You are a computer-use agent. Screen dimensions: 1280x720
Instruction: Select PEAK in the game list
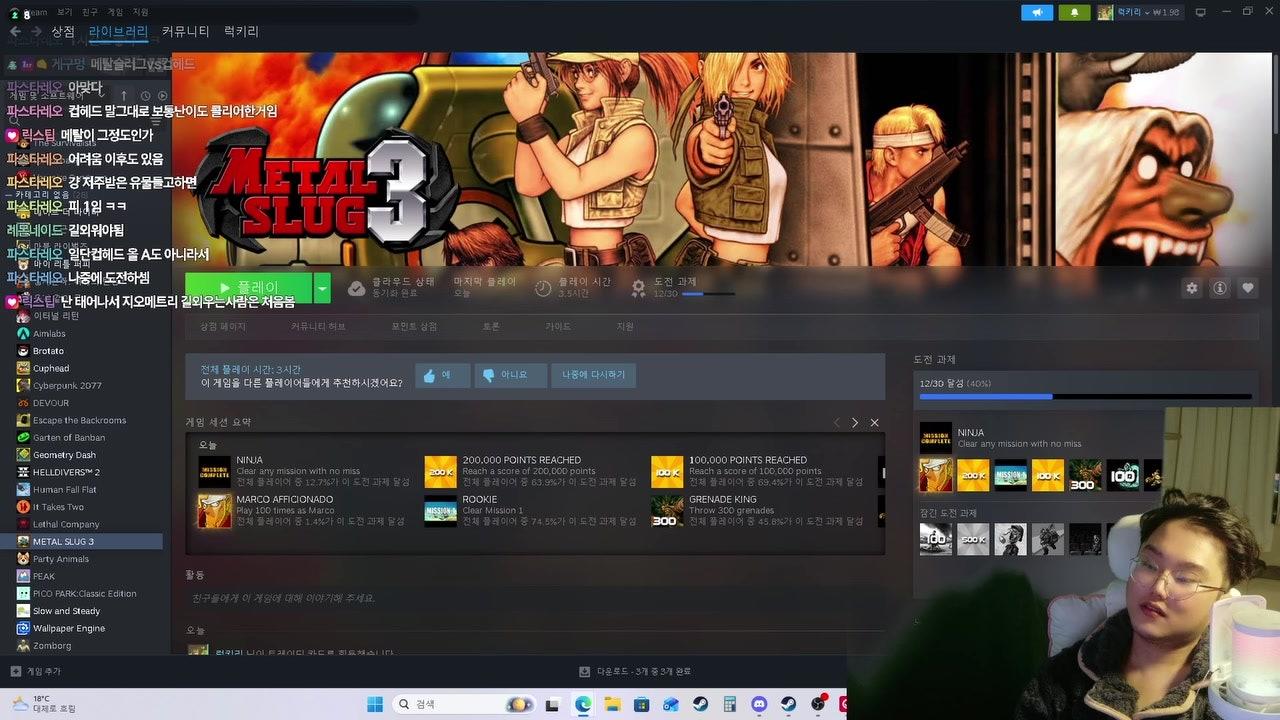[x=44, y=576]
